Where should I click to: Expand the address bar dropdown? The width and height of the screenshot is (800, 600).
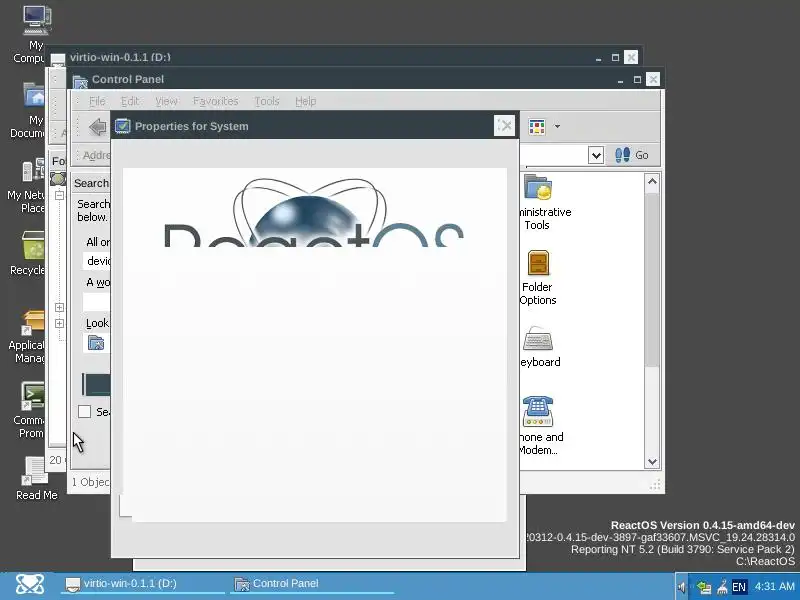pyautogui.click(x=596, y=155)
